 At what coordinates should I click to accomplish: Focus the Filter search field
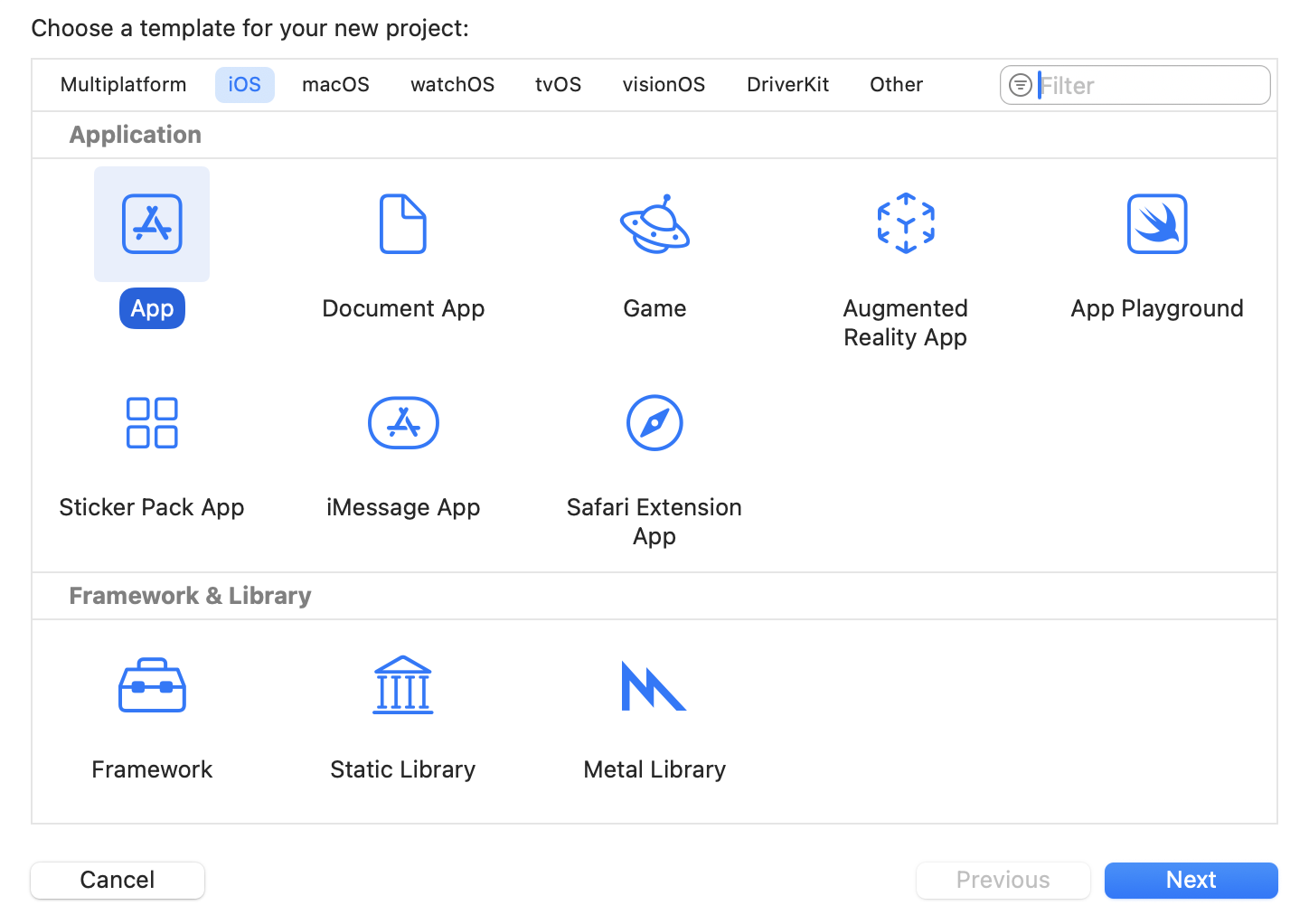1135,85
